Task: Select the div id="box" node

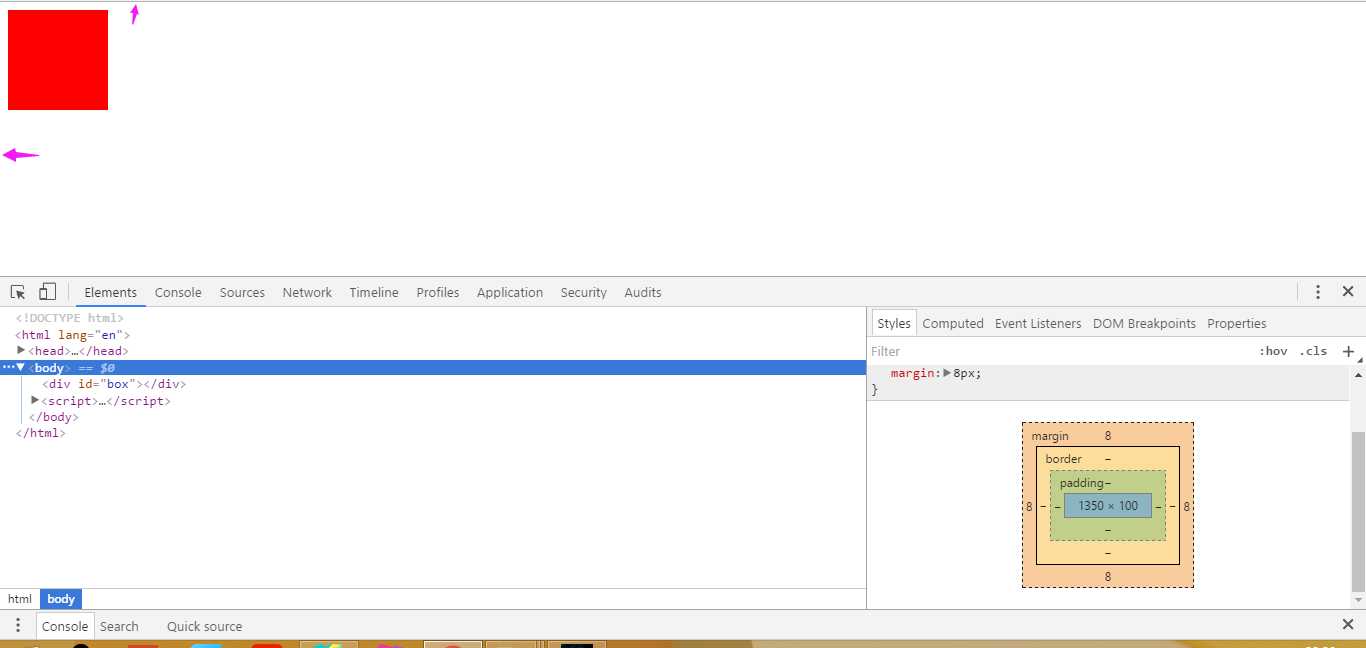Action: coord(114,384)
